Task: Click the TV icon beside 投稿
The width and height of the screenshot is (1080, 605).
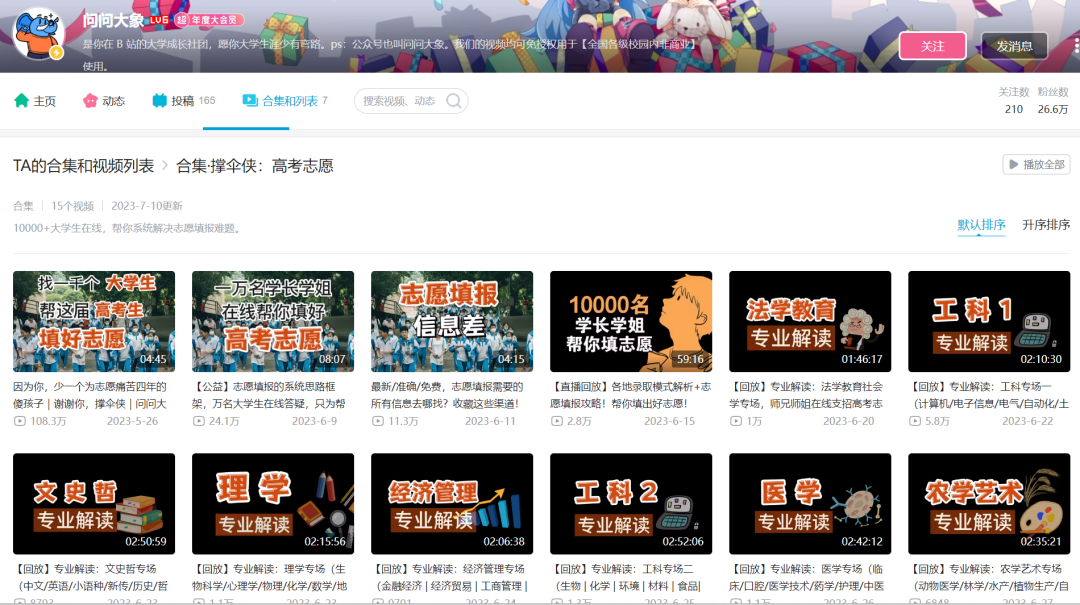Action: [x=159, y=101]
